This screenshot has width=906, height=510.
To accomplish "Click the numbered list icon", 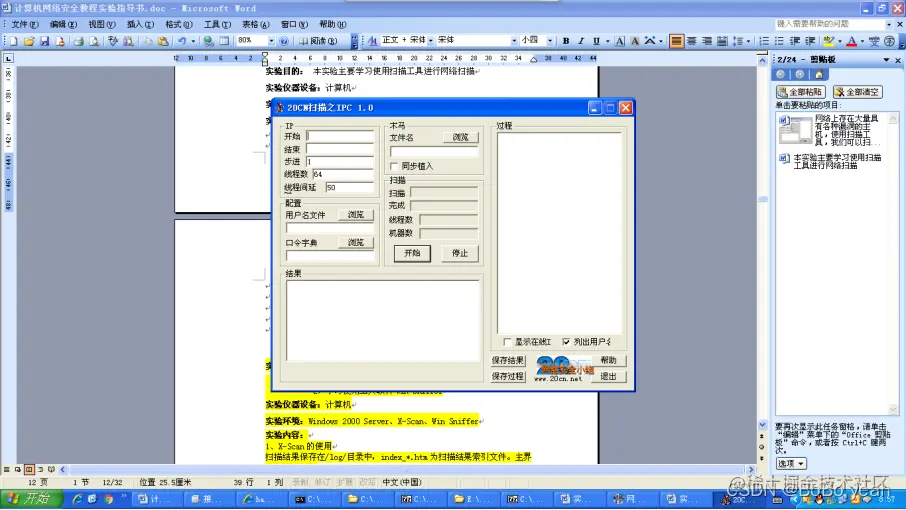I will pyautogui.click(x=764, y=40).
